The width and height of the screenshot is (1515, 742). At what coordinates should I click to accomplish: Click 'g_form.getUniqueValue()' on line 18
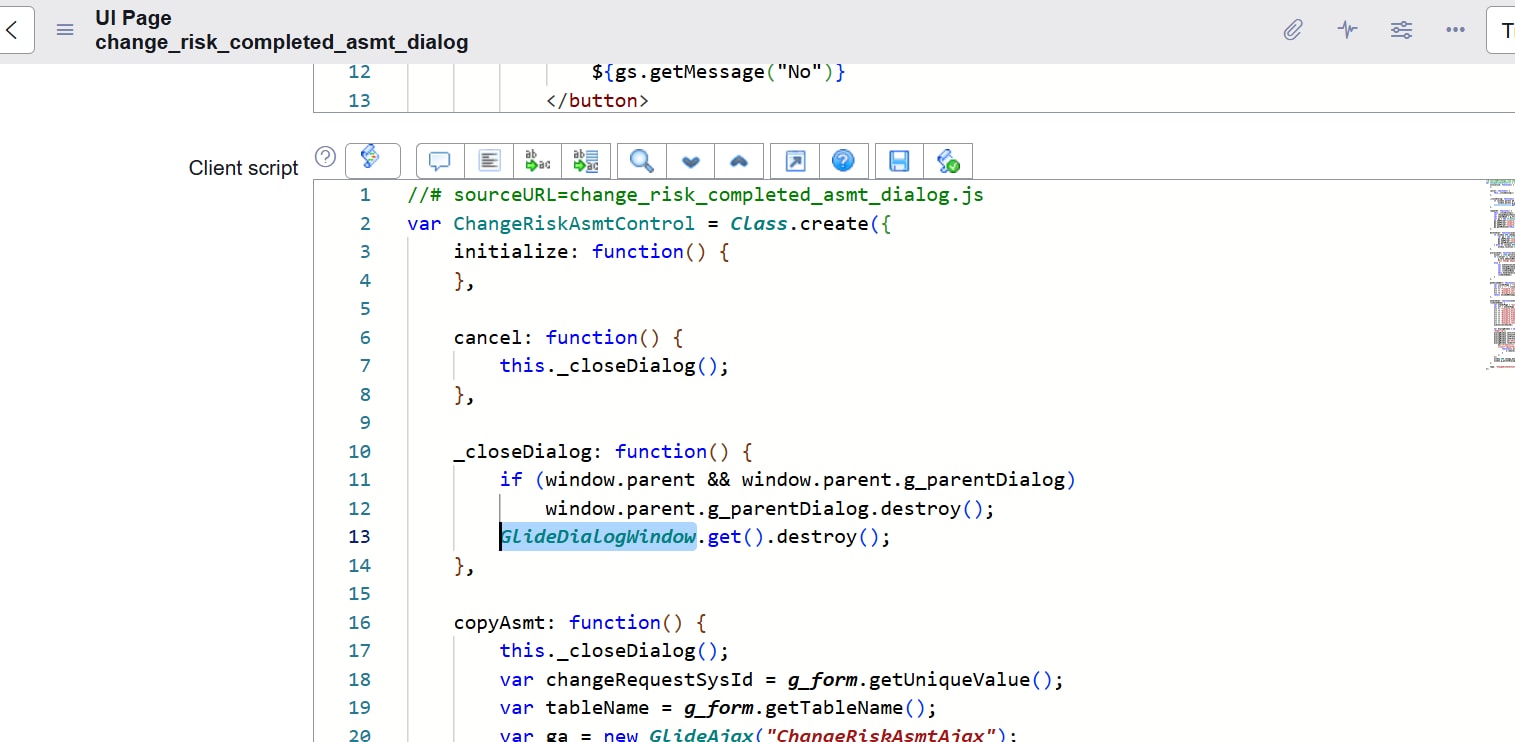920,680
